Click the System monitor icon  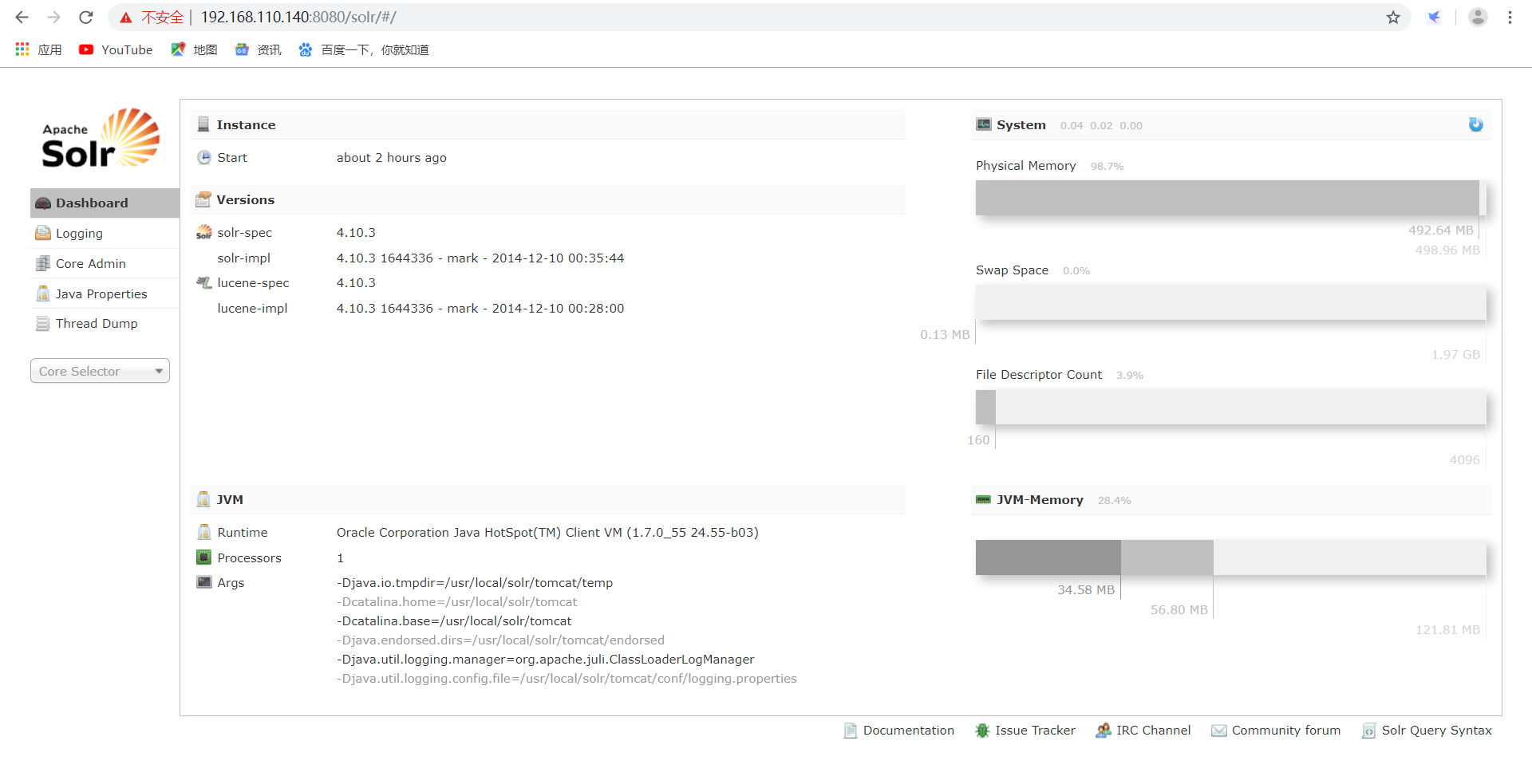984,124
